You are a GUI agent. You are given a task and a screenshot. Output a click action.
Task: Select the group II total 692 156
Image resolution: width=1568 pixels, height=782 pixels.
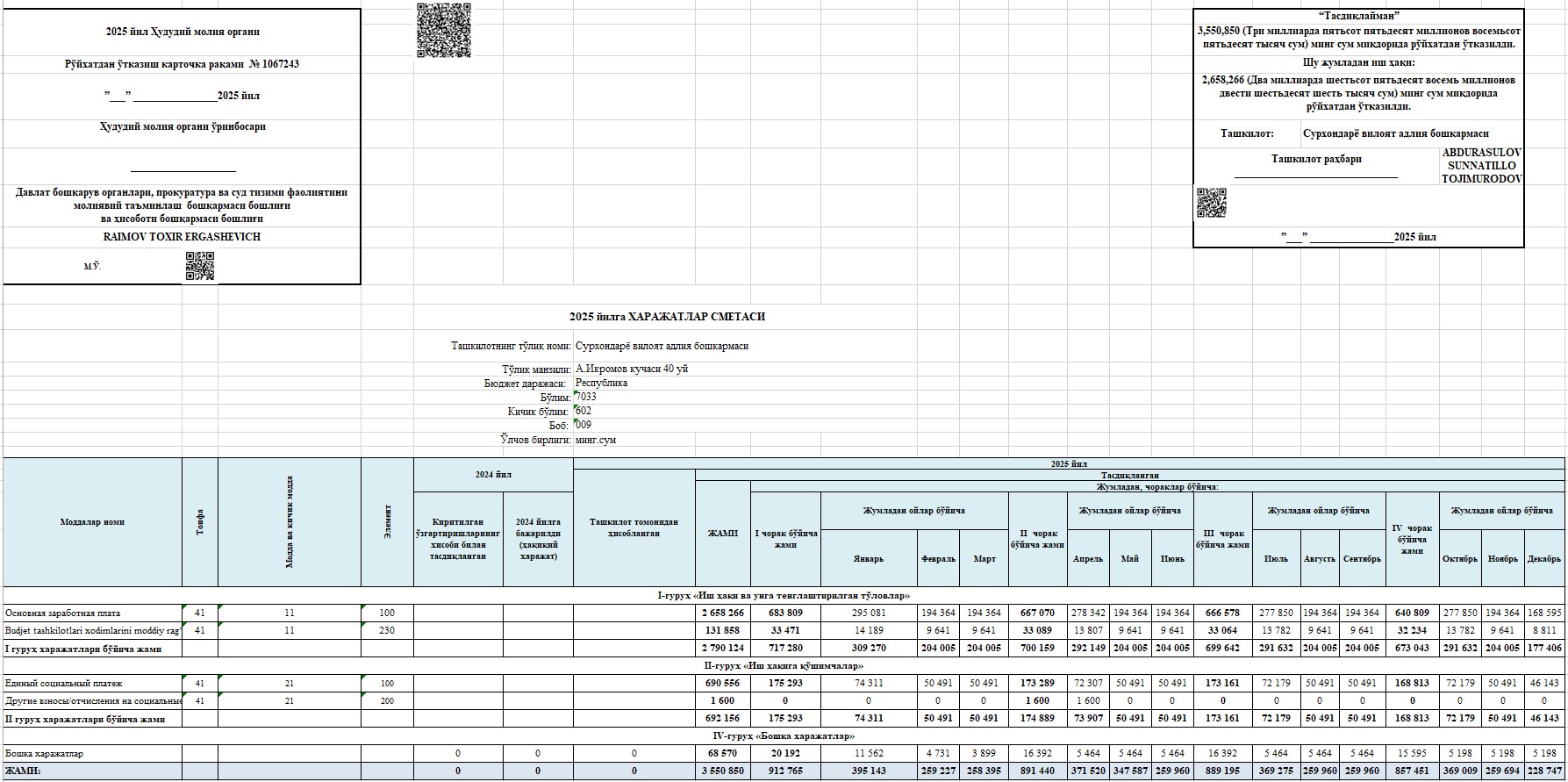[723, 719]
